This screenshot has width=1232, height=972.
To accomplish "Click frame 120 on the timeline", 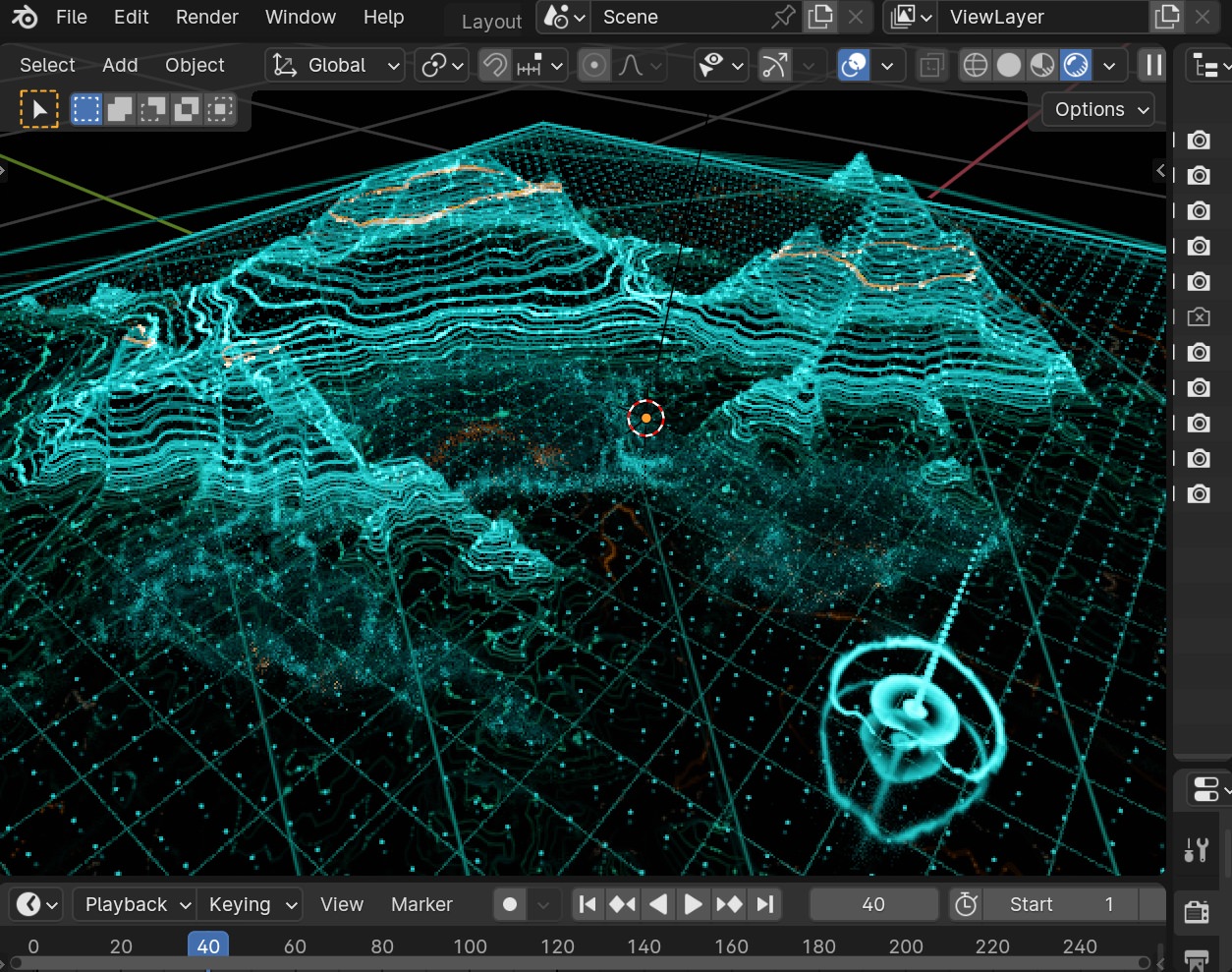I will pyautogui.click(x=557, y=946).
